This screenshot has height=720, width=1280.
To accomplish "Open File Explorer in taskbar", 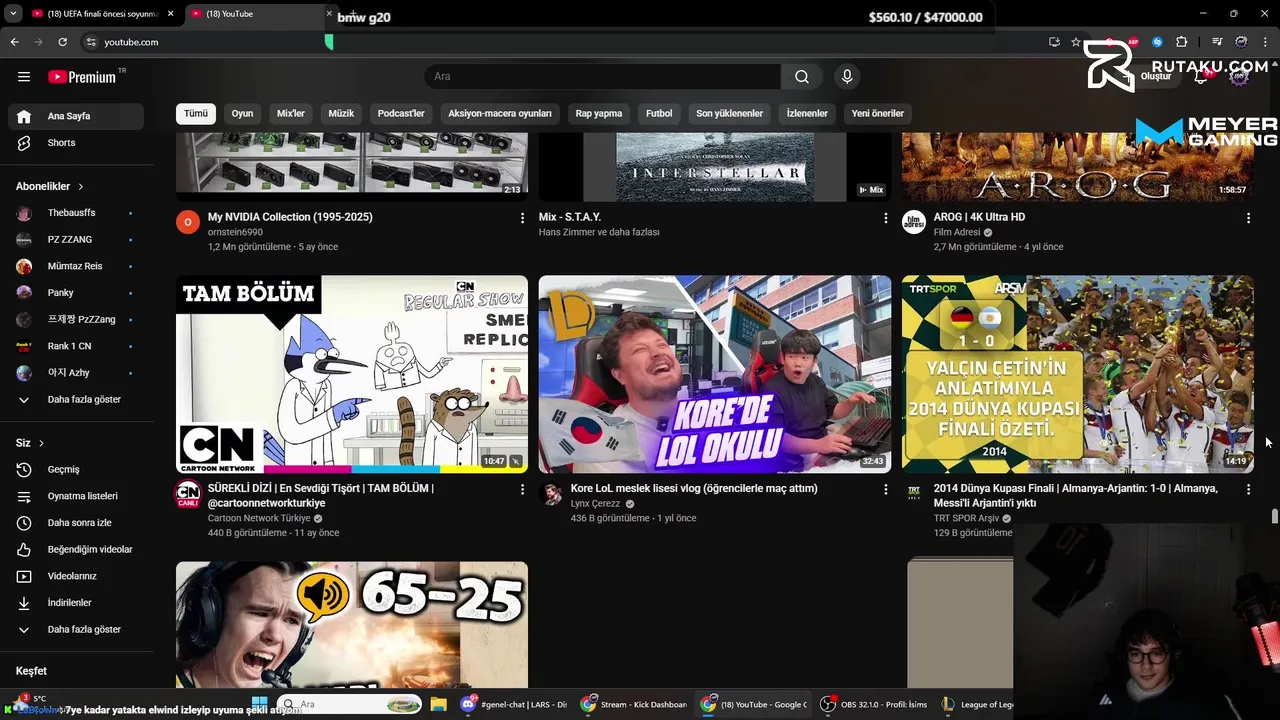I will click(438, 704).
